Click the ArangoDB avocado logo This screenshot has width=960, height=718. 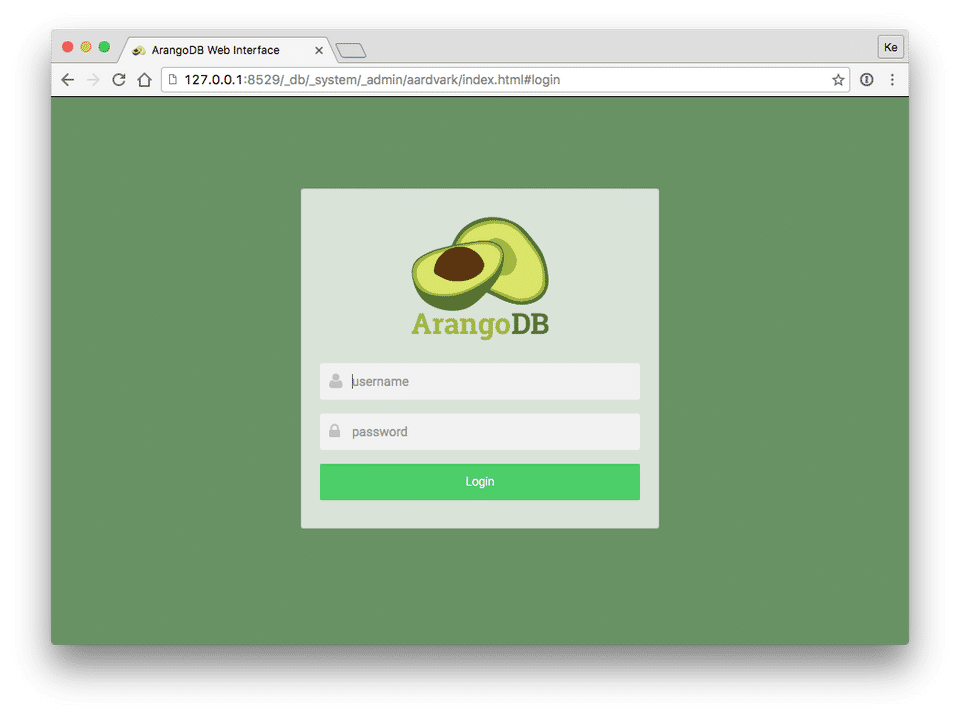480,263
